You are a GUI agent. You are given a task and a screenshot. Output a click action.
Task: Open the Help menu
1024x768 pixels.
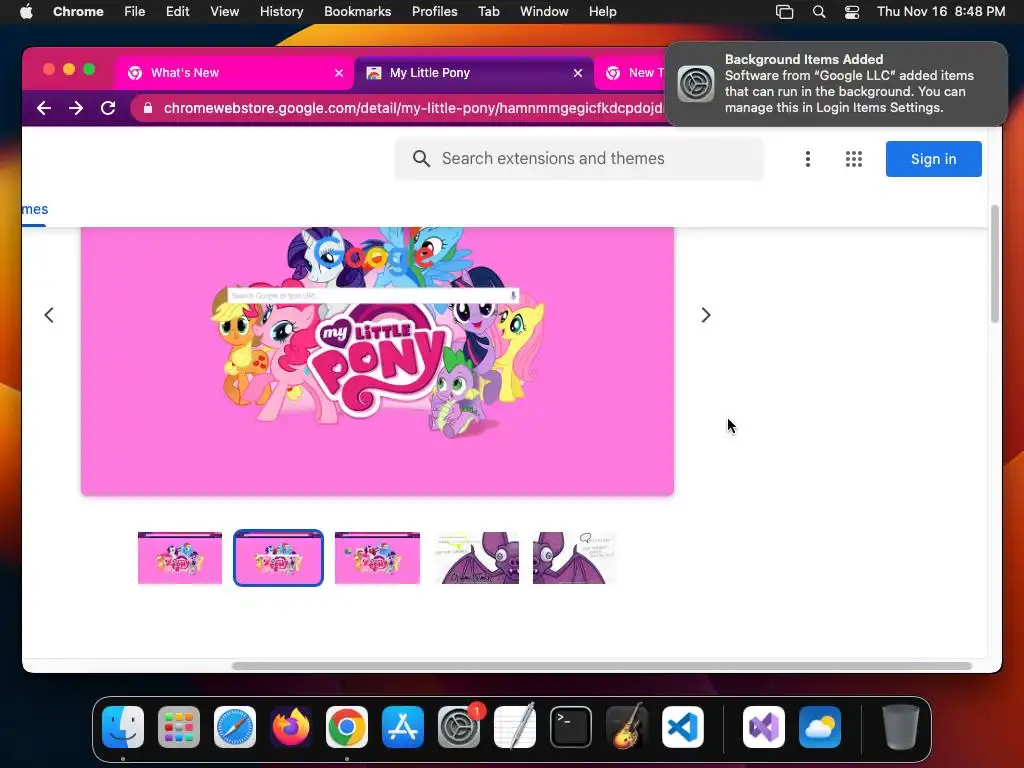point(602,12)
